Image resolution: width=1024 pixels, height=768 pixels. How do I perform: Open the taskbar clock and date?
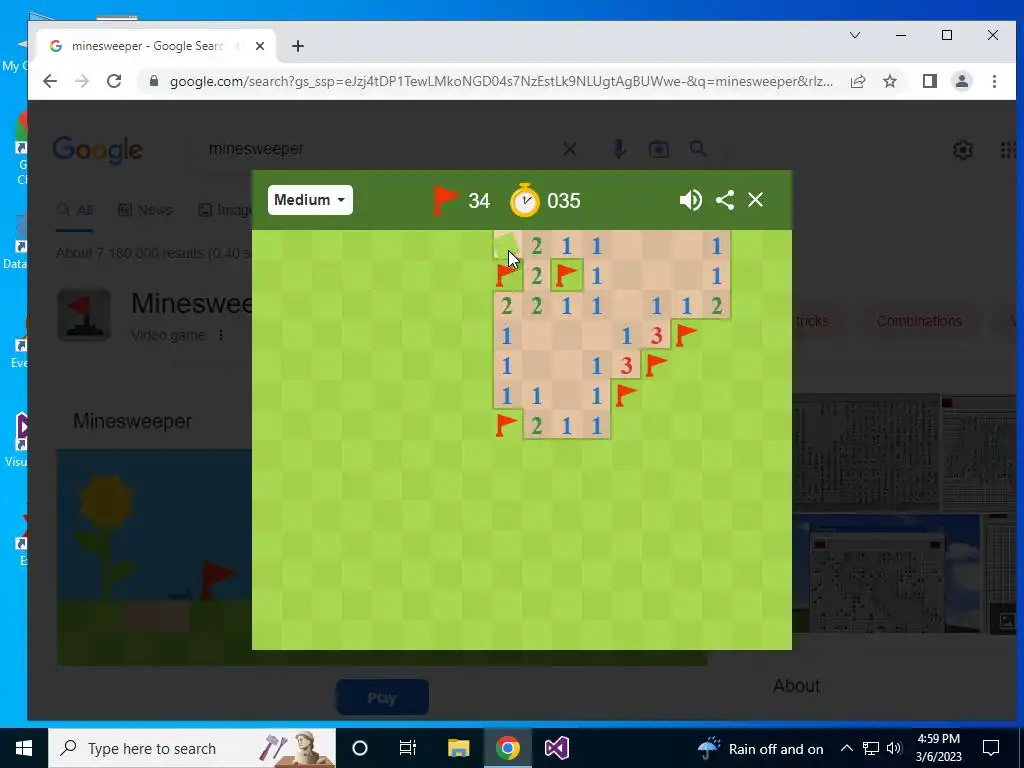938,748
